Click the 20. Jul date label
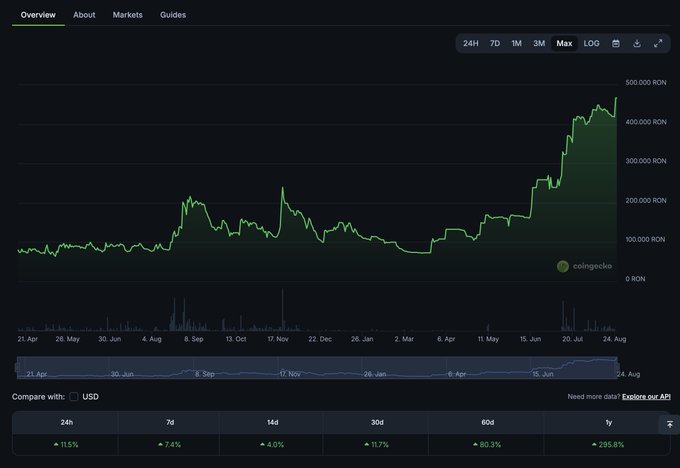 (x=572, y=339)
